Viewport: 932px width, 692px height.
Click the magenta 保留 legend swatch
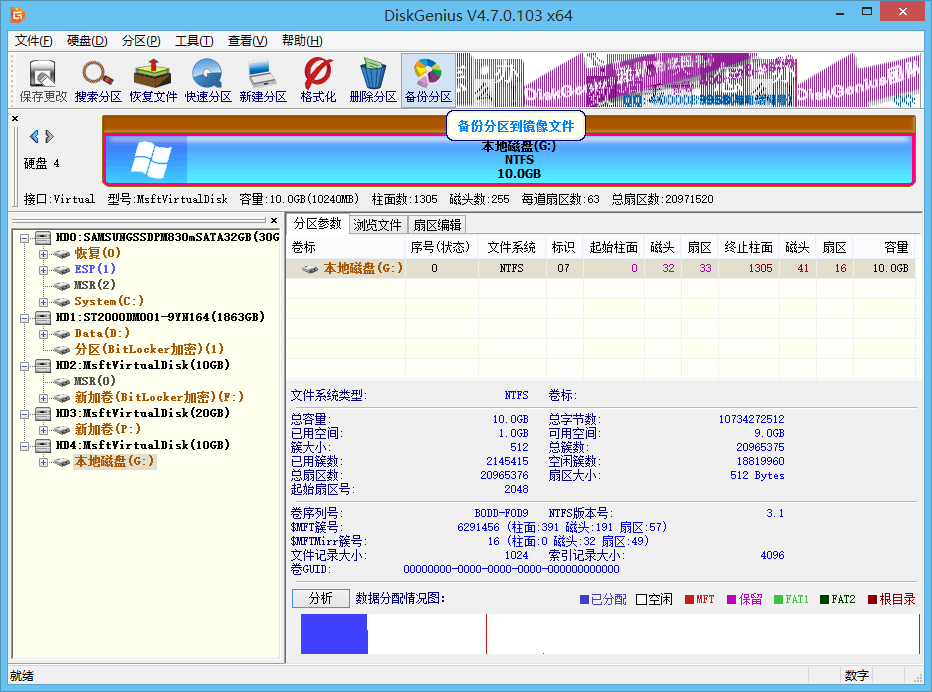click(732, 600)
